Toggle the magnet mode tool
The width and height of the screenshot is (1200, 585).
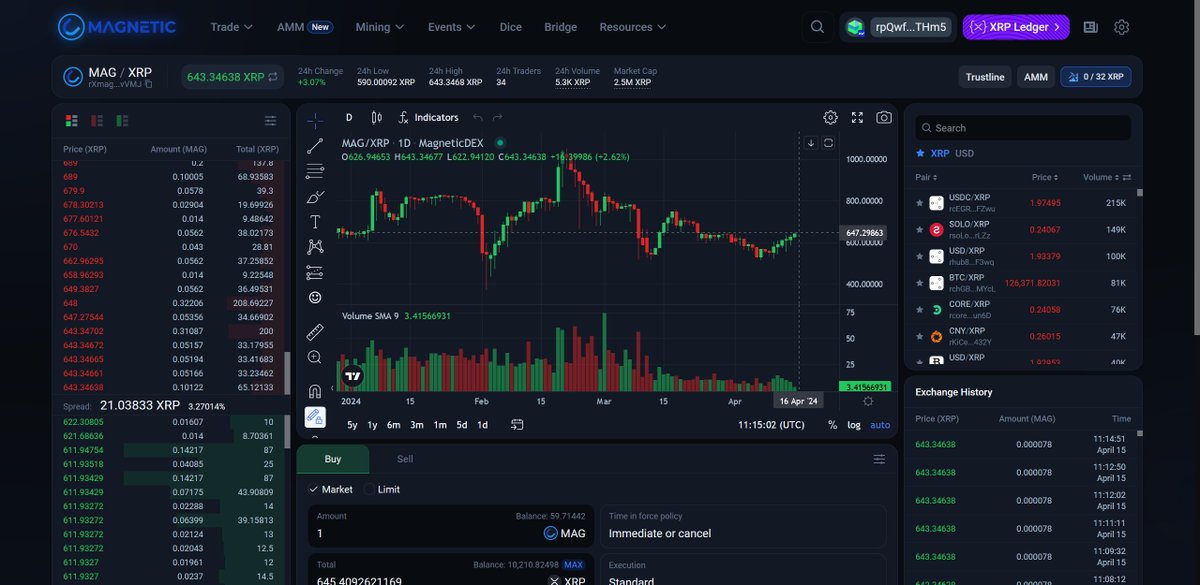[x=315, y=391]
